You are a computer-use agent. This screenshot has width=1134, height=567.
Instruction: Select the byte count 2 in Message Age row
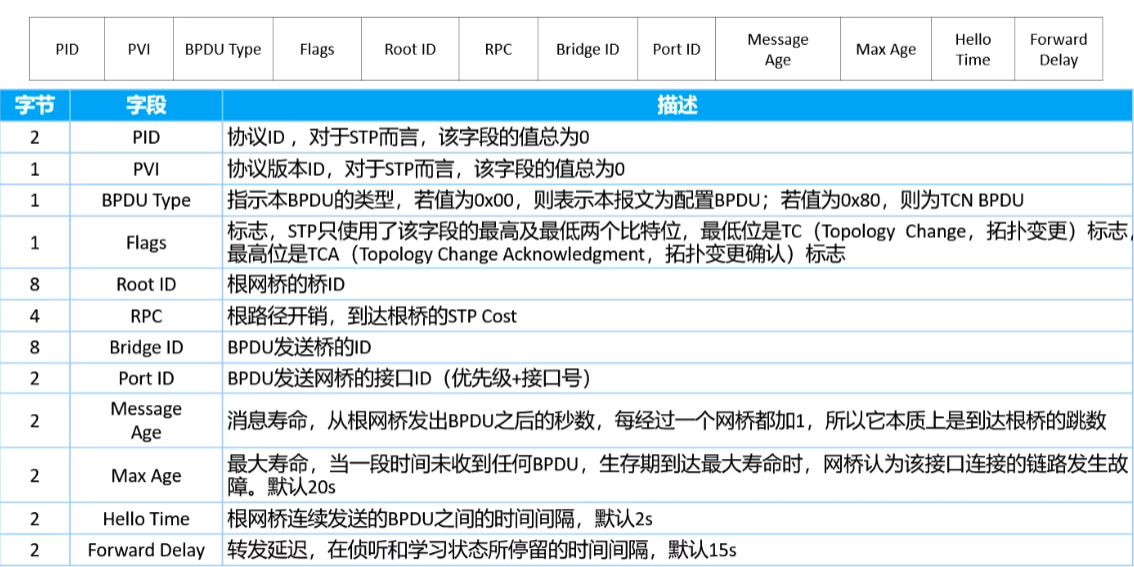pyautogui.click(x=35, y=420)
